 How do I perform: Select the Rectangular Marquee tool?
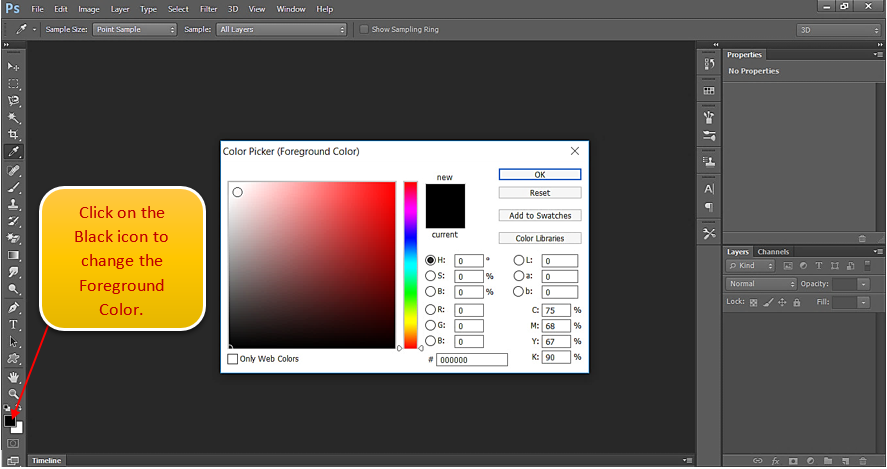tap(13, 84)
